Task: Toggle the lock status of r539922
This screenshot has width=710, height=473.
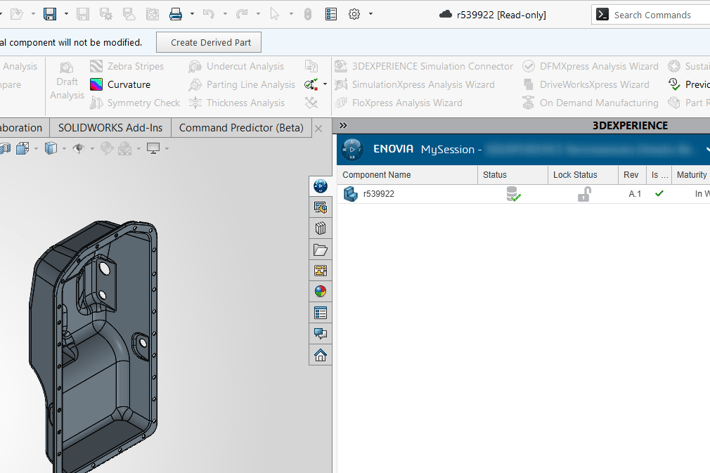Action: (584, 194)
